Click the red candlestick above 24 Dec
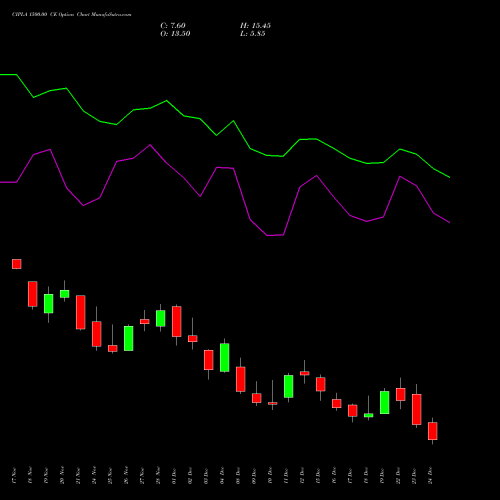 click(x=433, y=431)
